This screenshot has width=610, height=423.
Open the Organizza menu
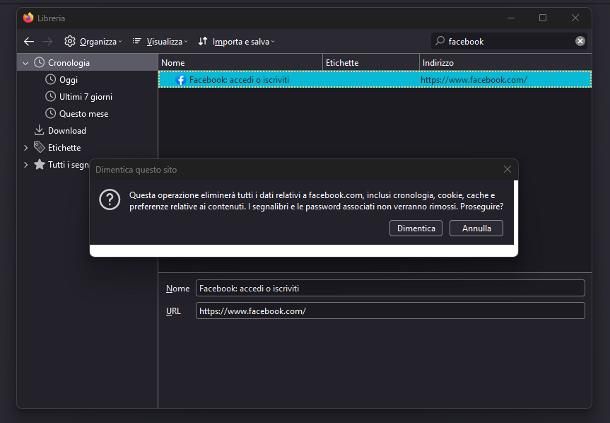(x=93, y=42)
